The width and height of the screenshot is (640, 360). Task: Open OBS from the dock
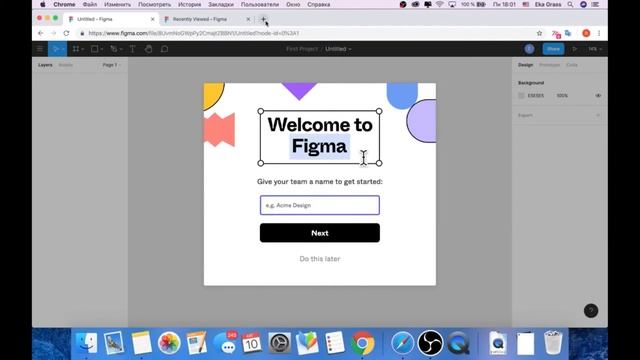point(430,343)
